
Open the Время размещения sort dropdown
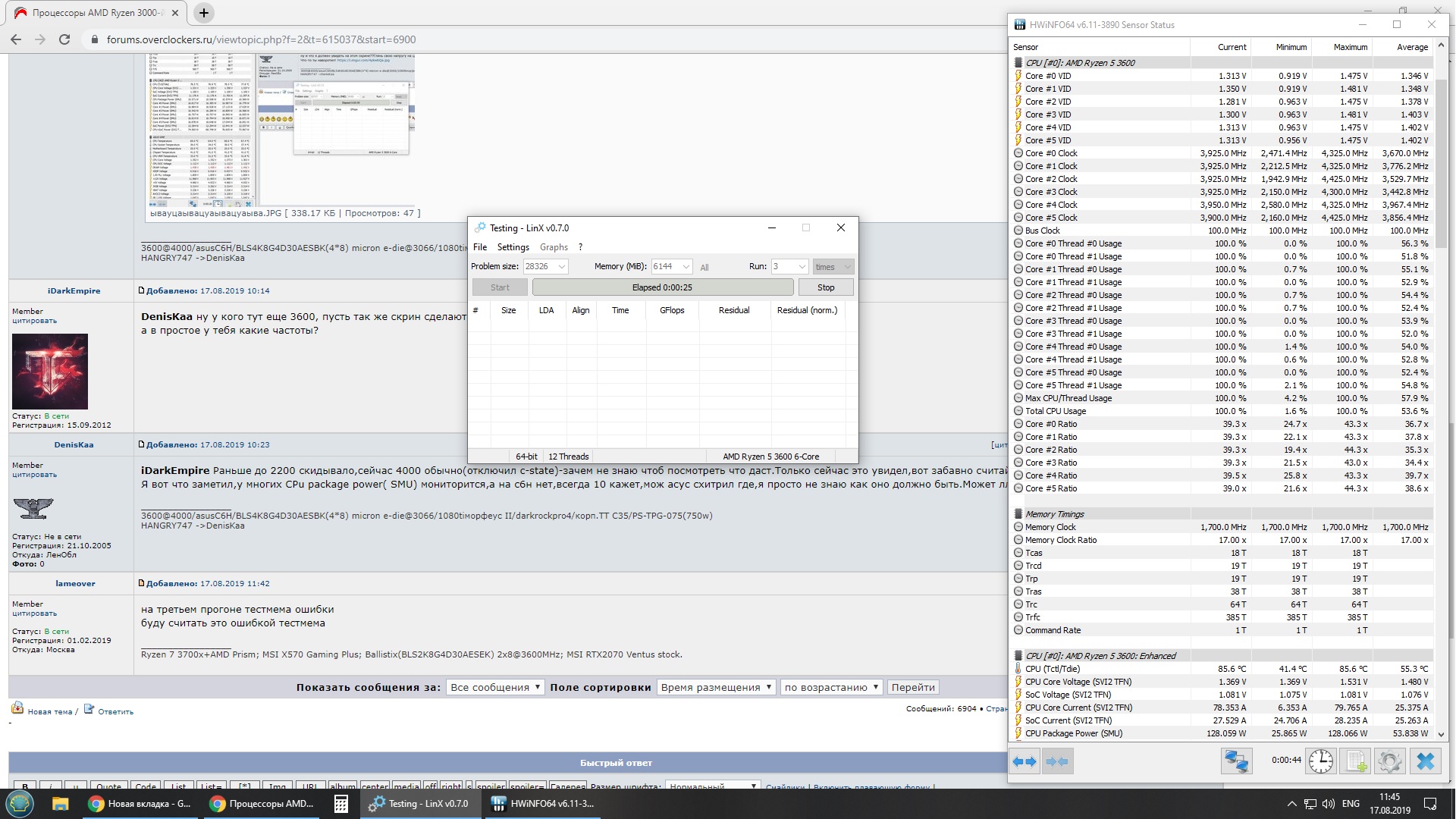pyautogui.click(x=715, y=687)
